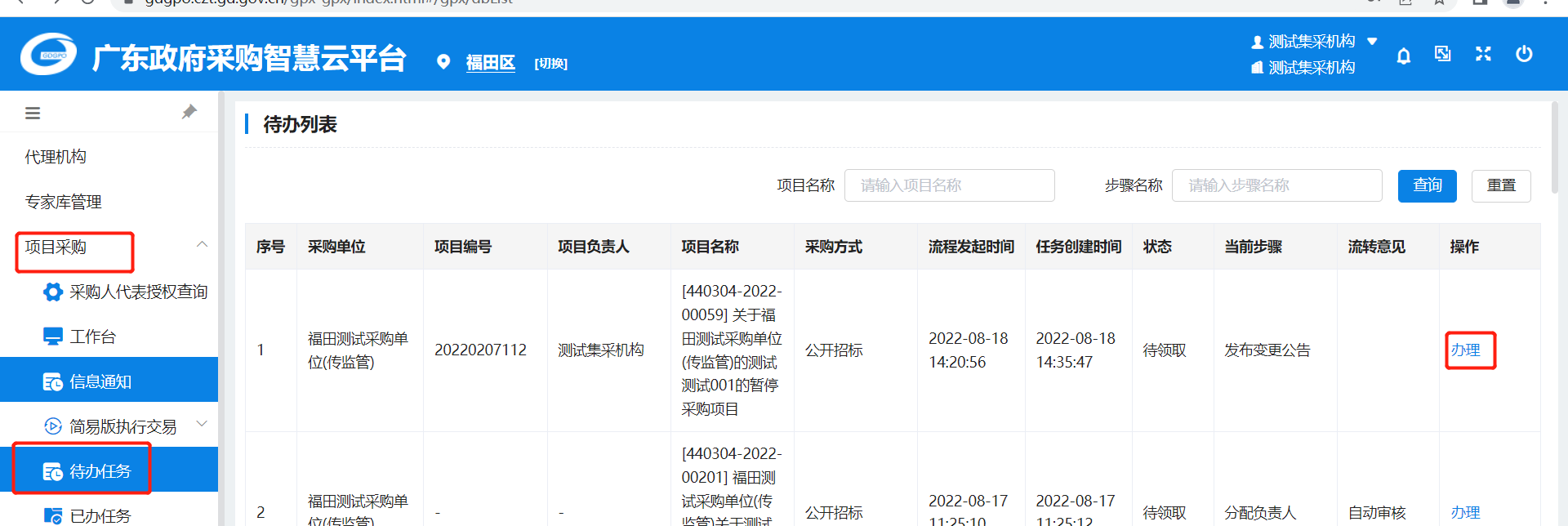Focus the 步骤名称 input field
Screen dimensions: 1568x526
(x=1276, y=185)
